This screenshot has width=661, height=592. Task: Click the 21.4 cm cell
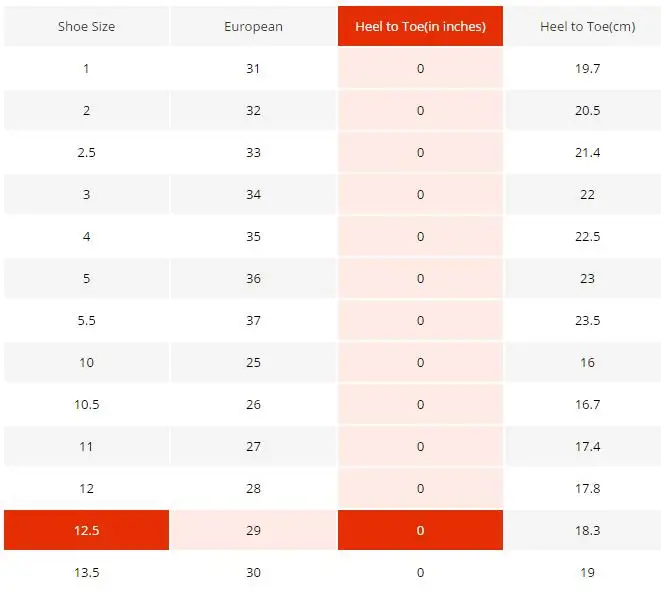[588, 152]
